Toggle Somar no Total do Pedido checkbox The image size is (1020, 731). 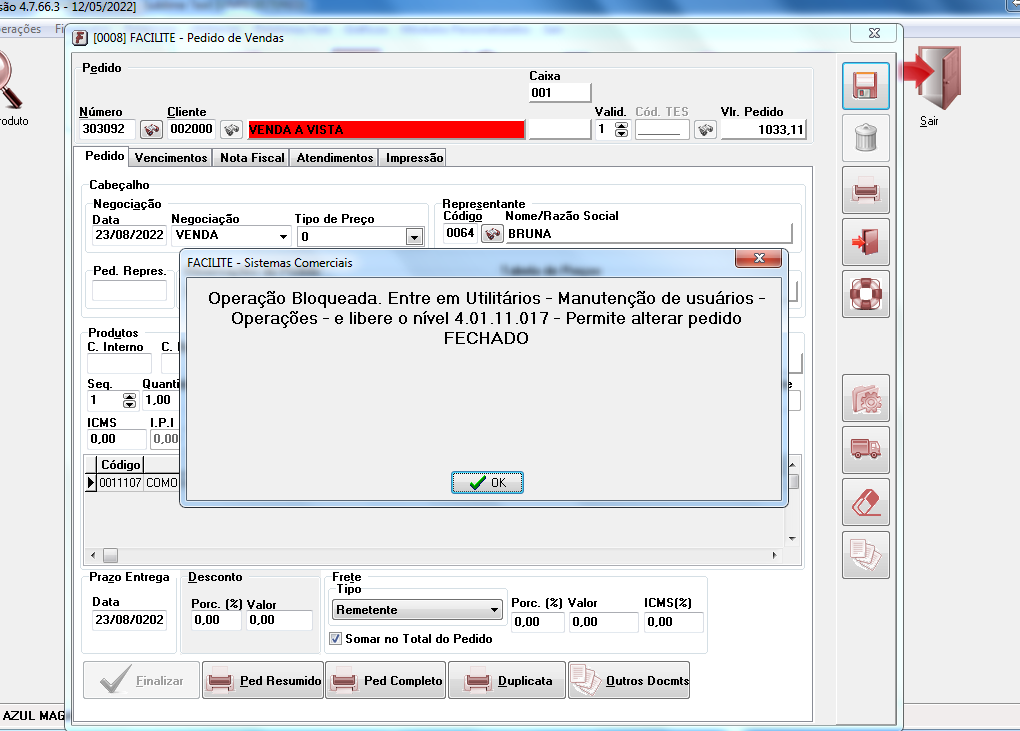335,639
